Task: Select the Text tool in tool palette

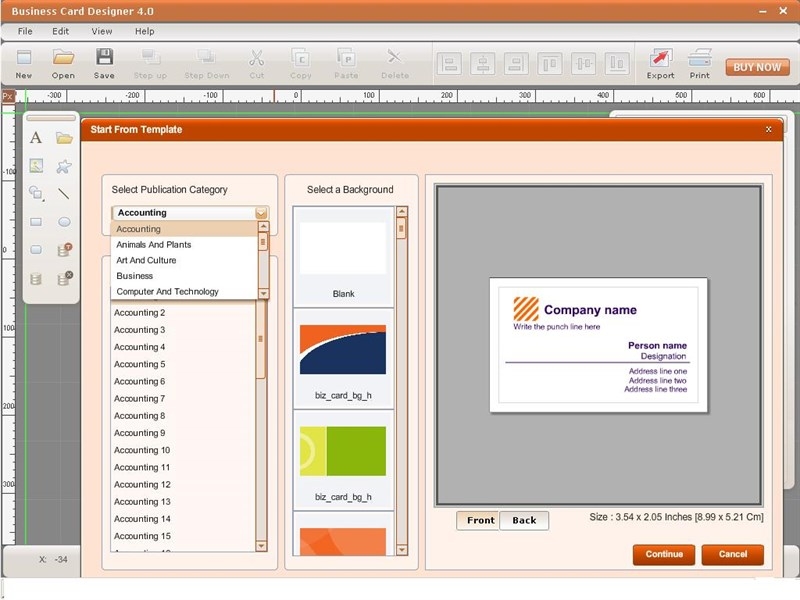Action: pos(36,138)
